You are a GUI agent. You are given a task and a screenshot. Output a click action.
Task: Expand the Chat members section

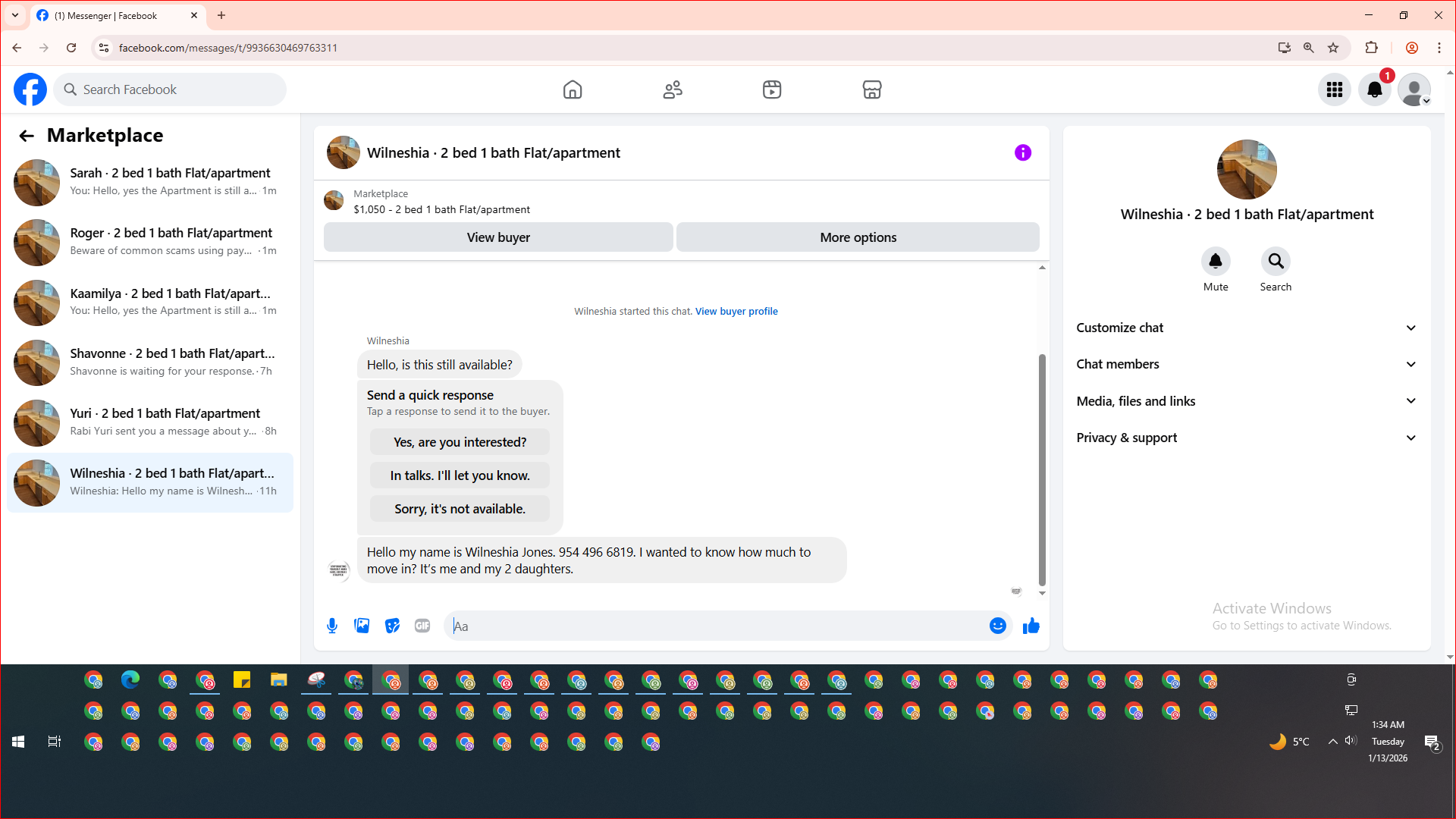tap(1246, 364)
